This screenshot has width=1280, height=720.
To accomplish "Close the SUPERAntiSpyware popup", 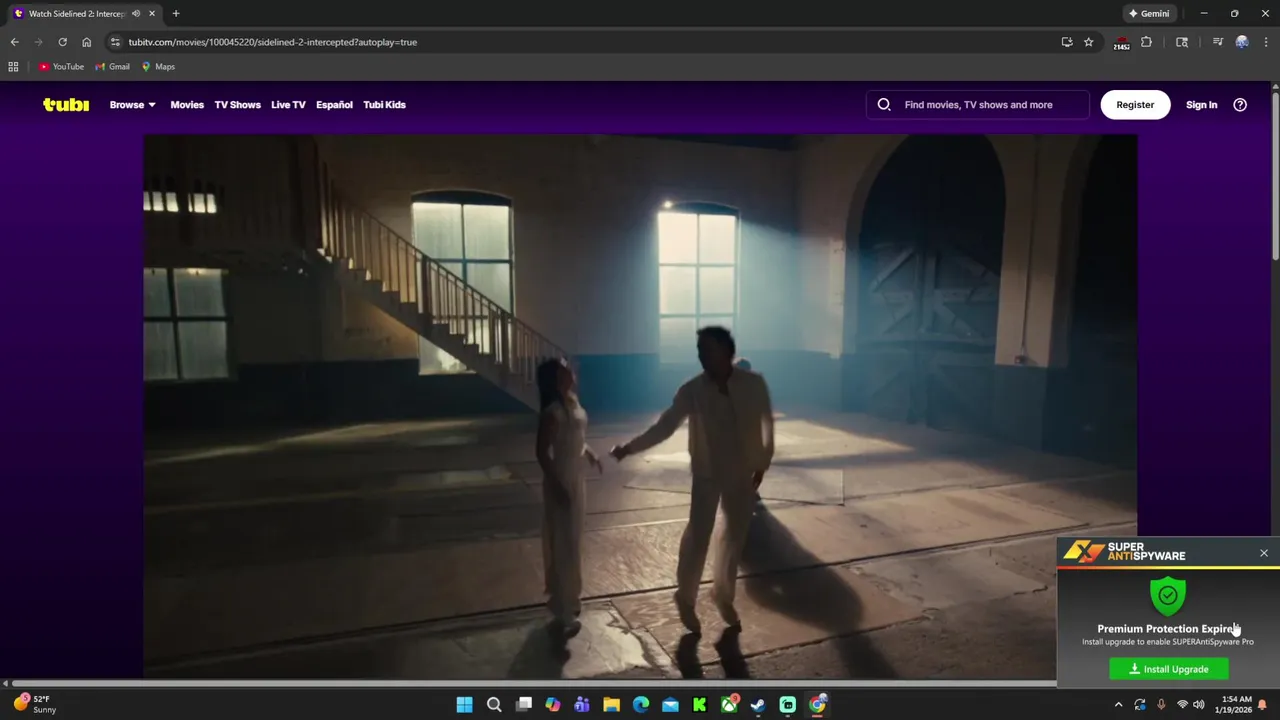I will (x=1264, y=553).
